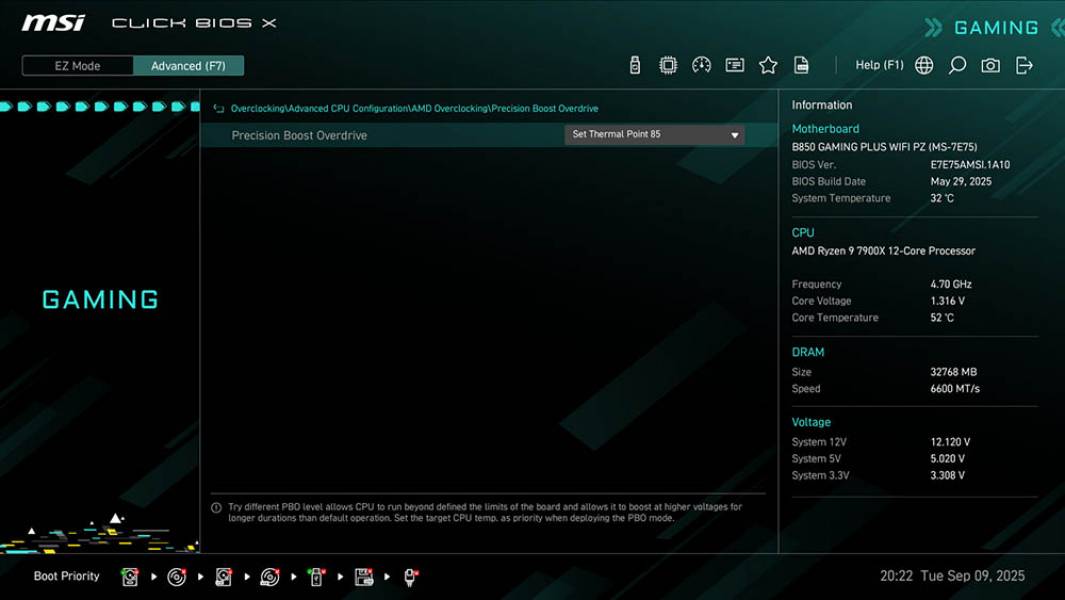Take a screenshot with the camera icon
The image size is (1065, 600).
989,64
